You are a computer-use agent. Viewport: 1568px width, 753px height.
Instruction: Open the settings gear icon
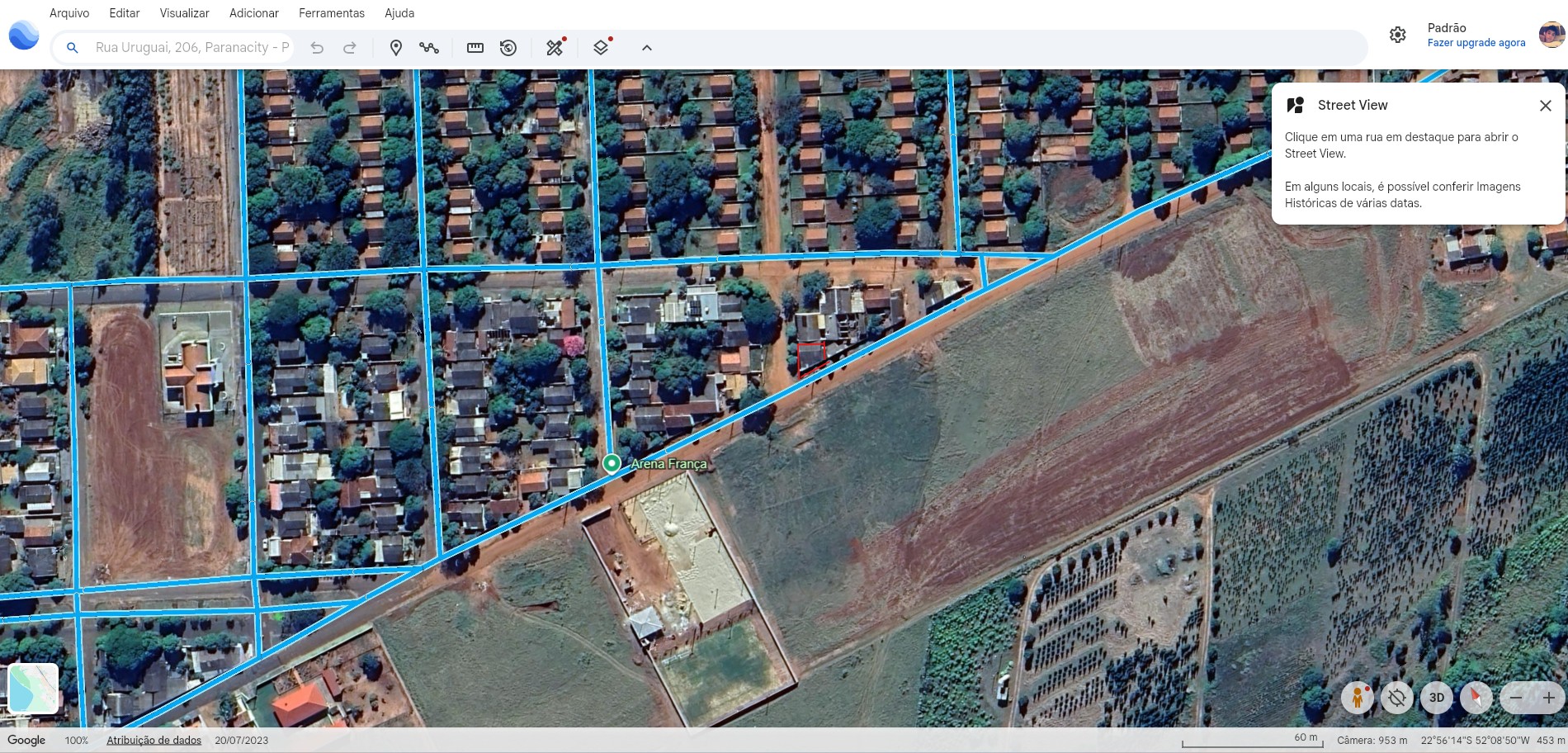pos(1397,35)
